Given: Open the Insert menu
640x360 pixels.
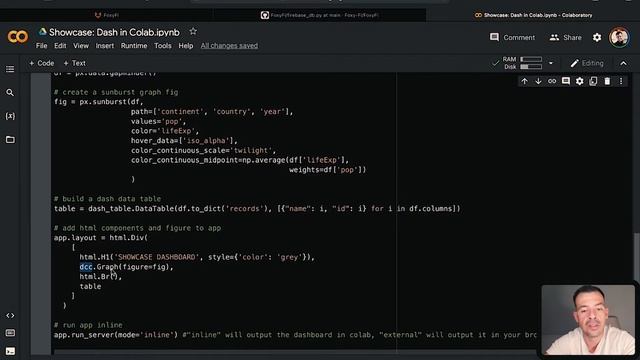Looking at the screenshot, I should 105,46.
